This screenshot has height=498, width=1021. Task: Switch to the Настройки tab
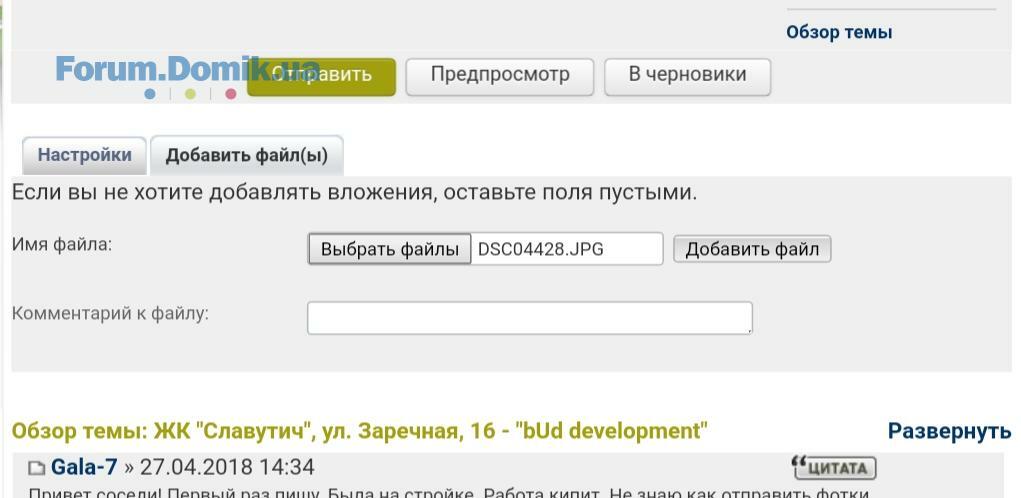pyautogui.click(x=84, y=155)
